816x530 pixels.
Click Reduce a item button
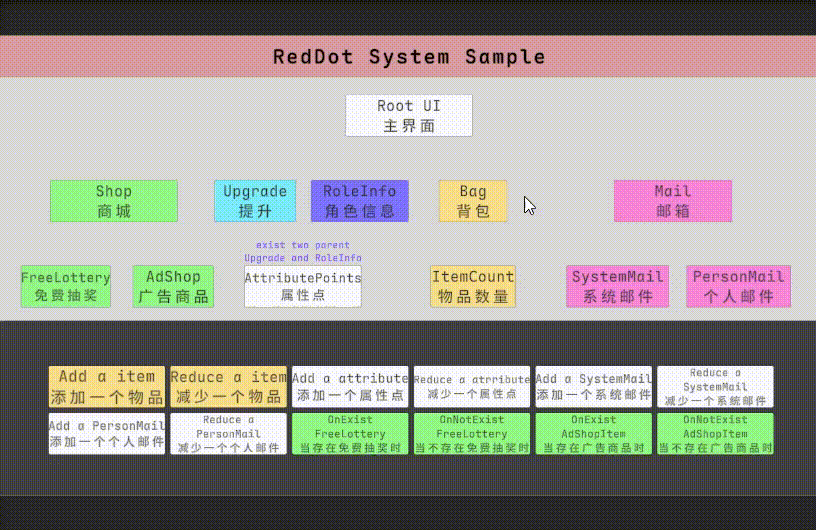(x=228, y=386)
